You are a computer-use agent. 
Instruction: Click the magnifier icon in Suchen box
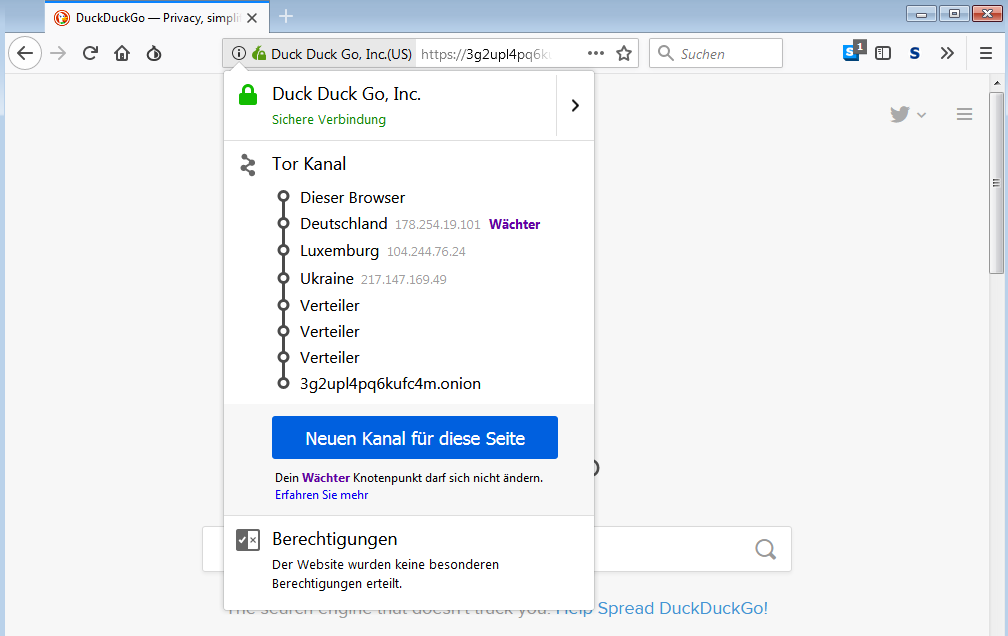tap(665, 53)
